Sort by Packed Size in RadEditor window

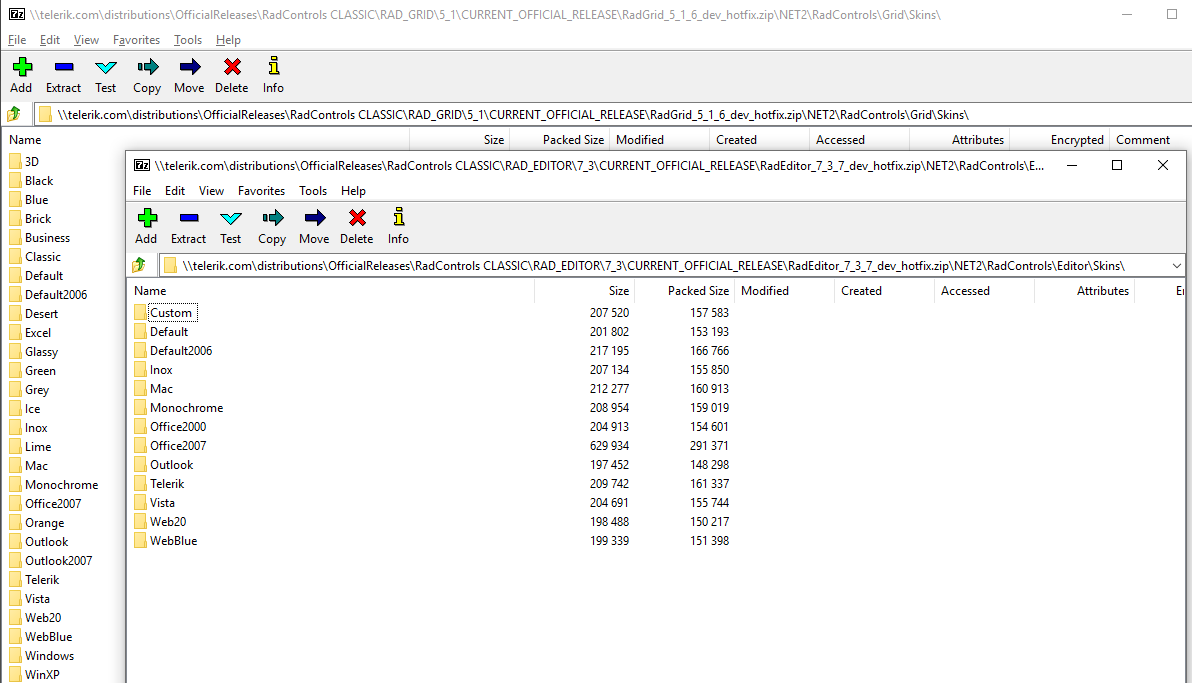(684, 291)
